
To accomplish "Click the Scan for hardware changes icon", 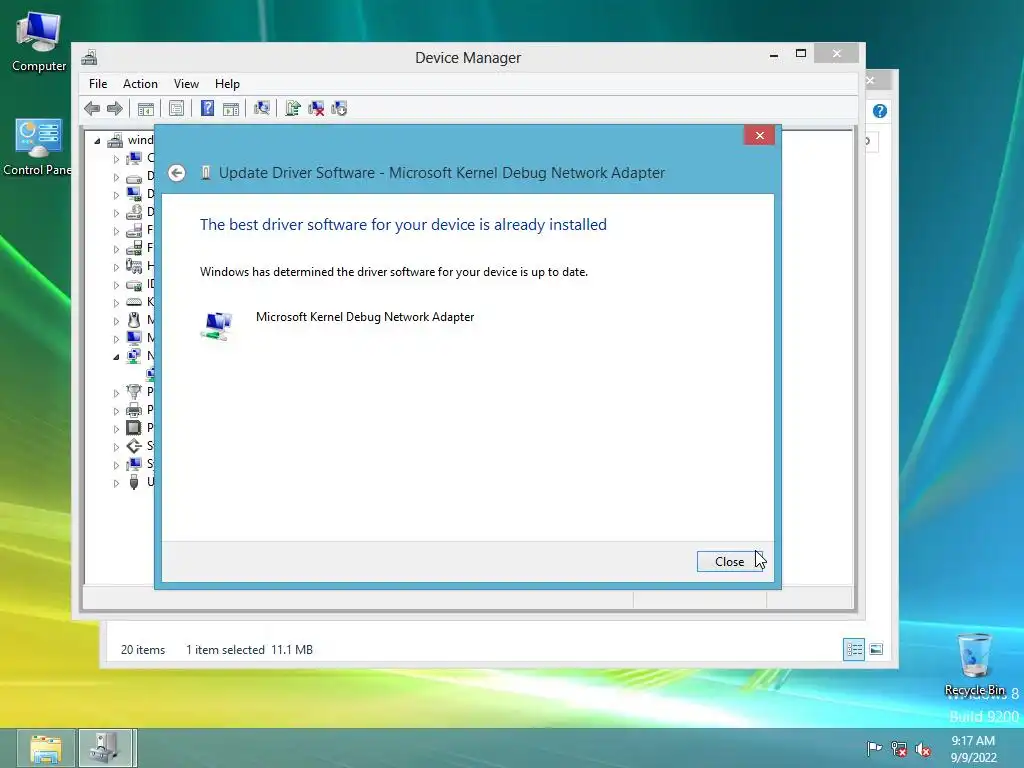I will (x=262, y=108).
